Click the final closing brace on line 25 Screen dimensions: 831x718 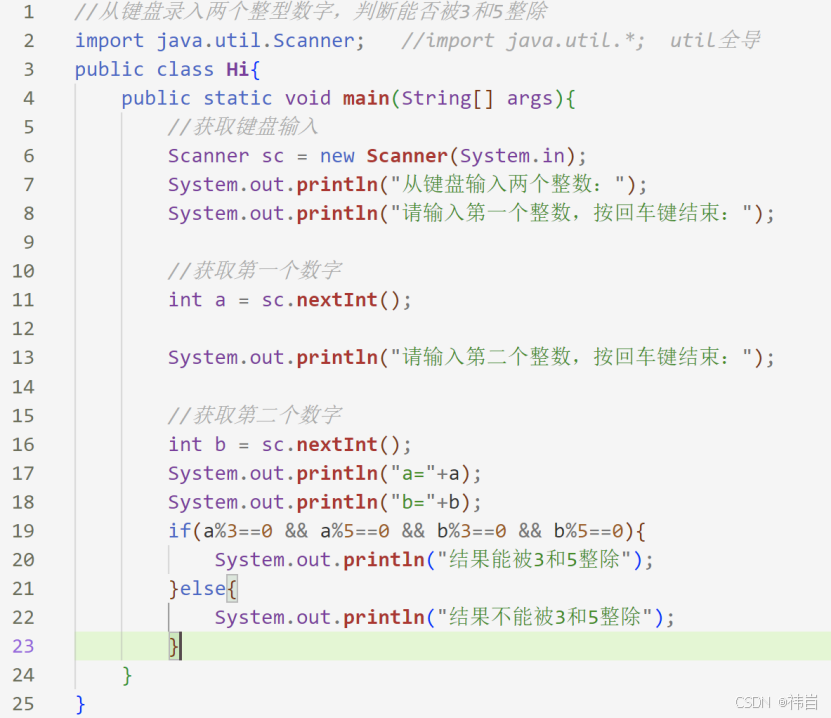tap(80, 703)
